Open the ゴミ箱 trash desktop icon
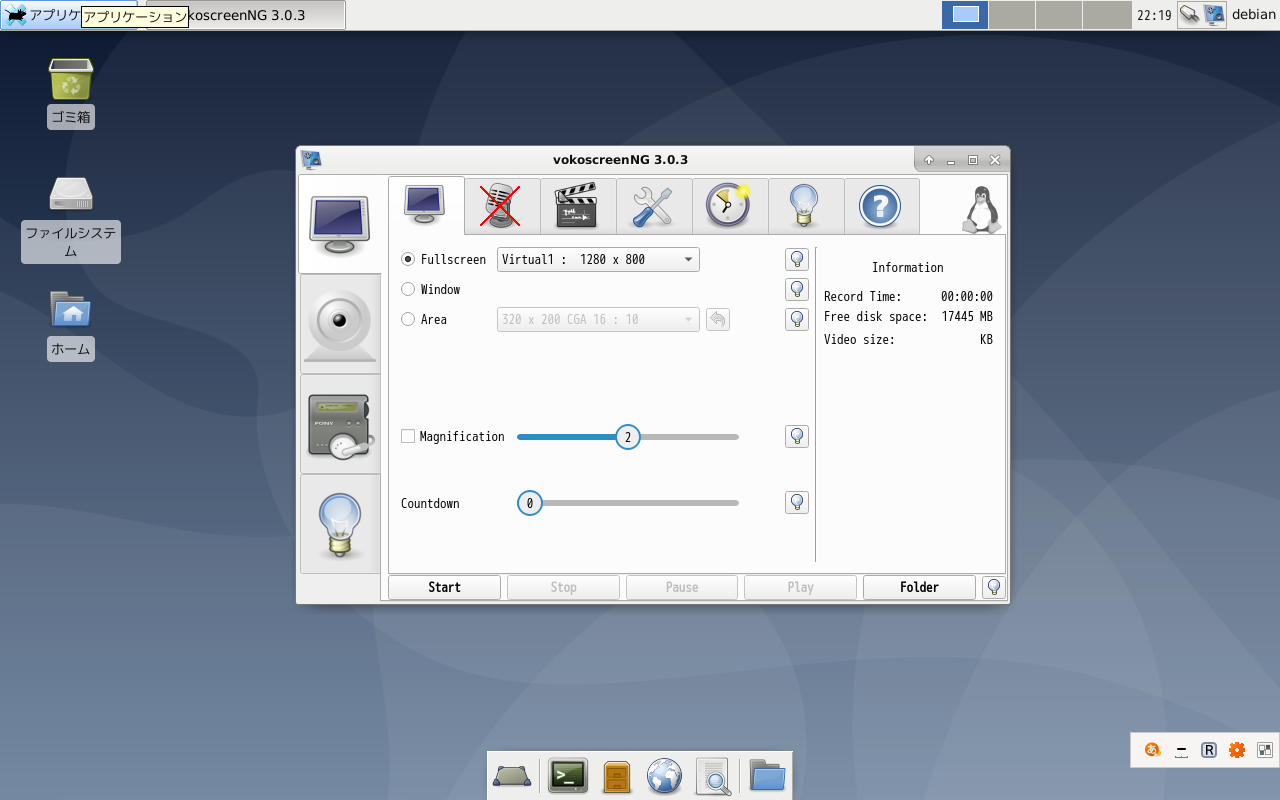Image resolution: width=1280 pixels, height=800 pixels. (71, 93)
